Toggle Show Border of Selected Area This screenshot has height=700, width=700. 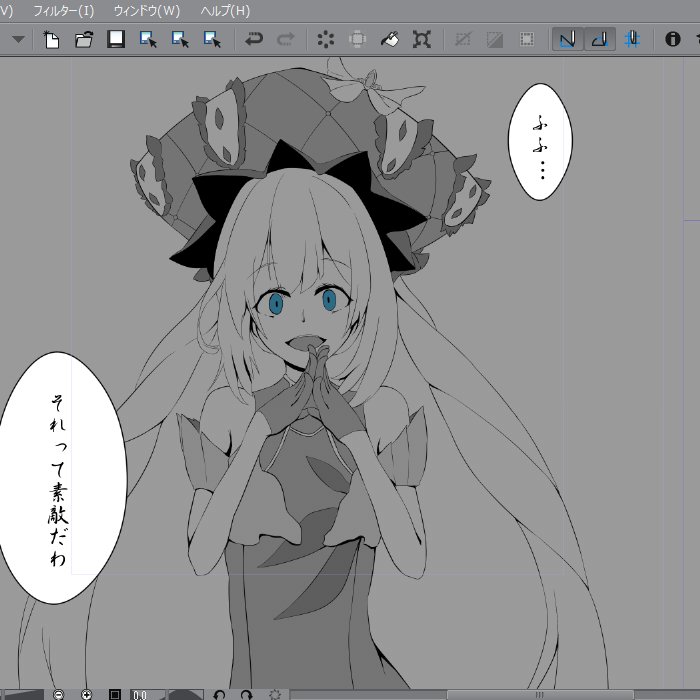(x=527, y=39)
